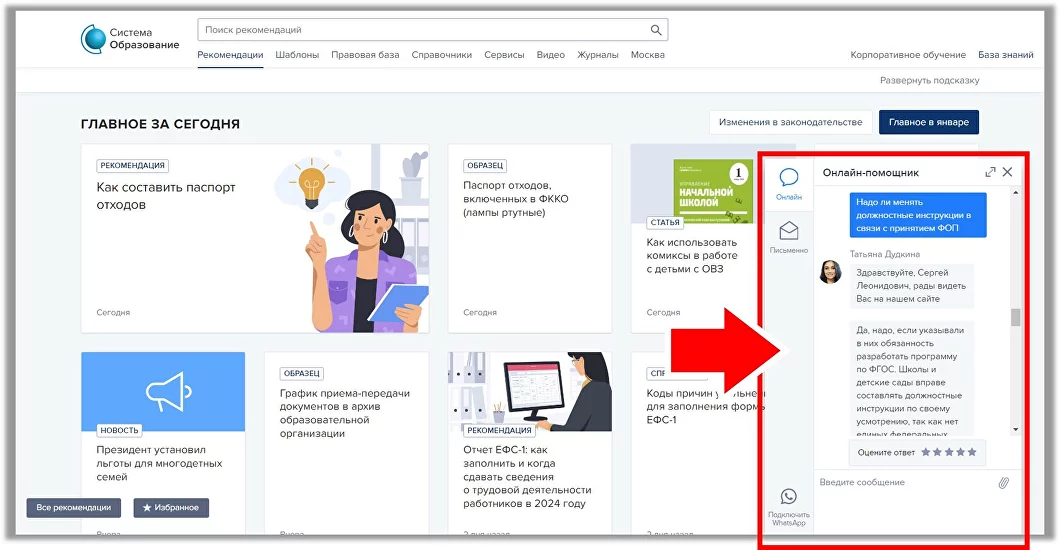Rate the answer with five stars
Image resolution: width=1060 pixels, height=550 pixels.
pyautogui.click(x=971, y=453)
